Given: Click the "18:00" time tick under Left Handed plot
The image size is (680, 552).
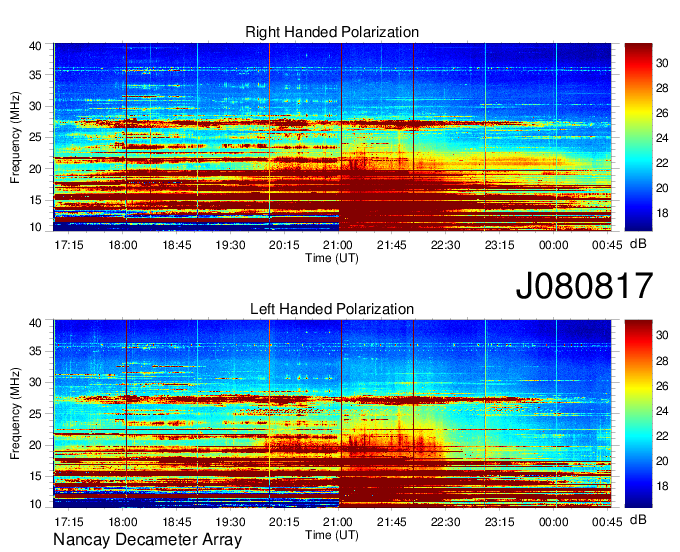Looking at the screenshot, I should pyautogui.click(x=123, y=521).
